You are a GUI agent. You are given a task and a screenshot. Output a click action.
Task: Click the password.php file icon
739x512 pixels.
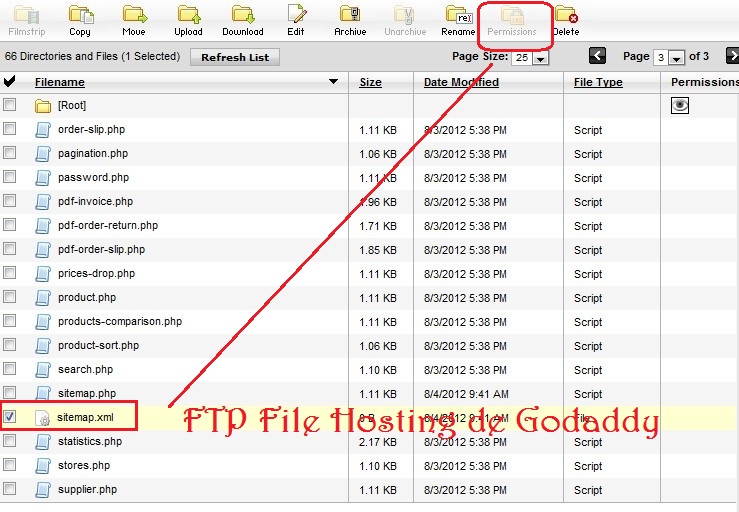tap(43, 178)
